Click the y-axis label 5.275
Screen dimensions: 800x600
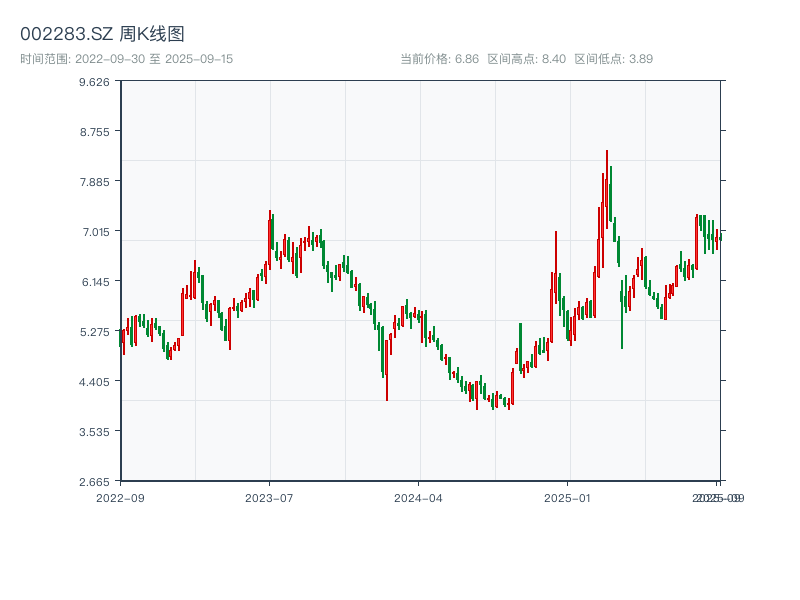point(94,332)
